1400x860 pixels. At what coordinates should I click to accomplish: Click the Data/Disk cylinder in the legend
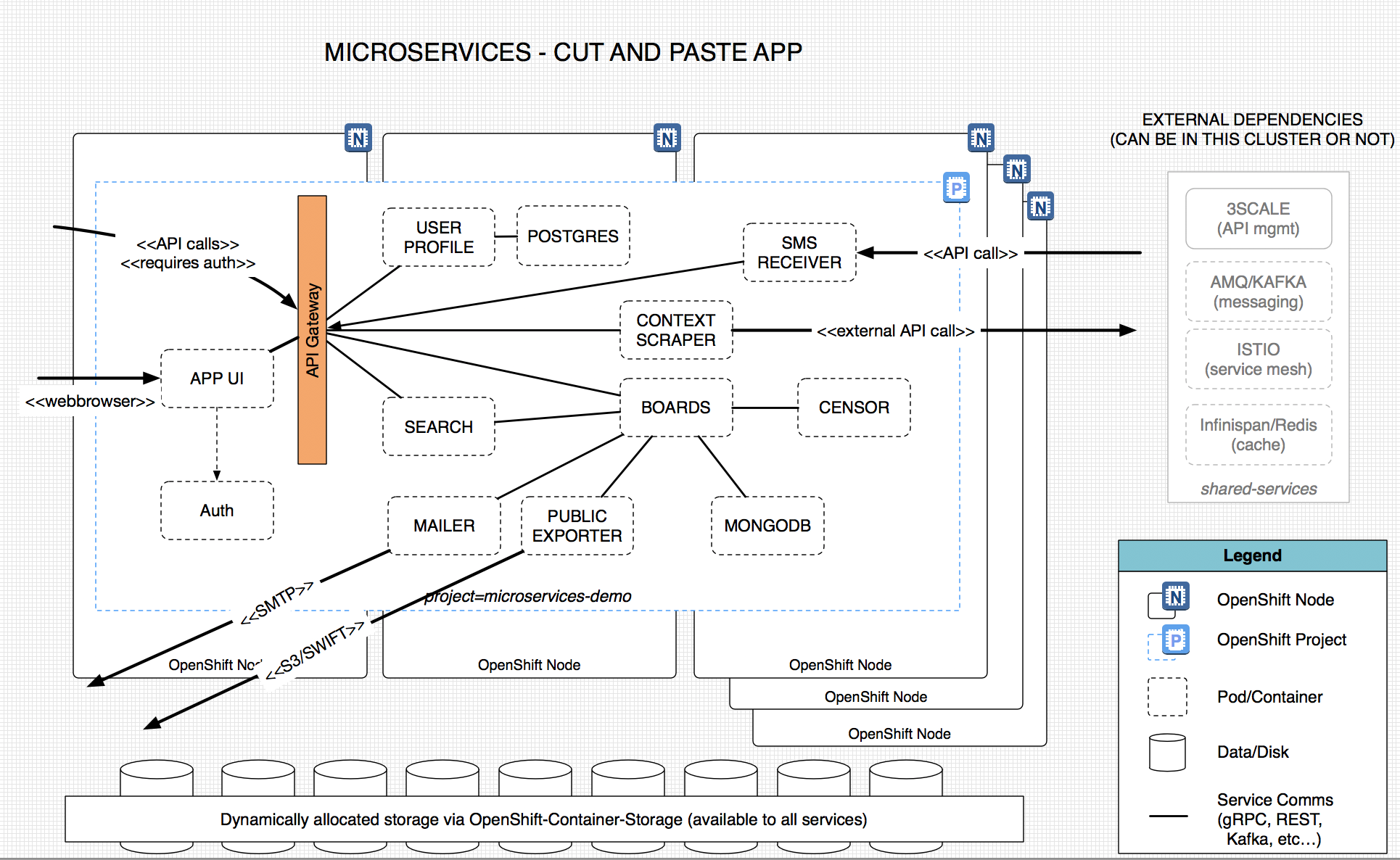point(1167,752)
